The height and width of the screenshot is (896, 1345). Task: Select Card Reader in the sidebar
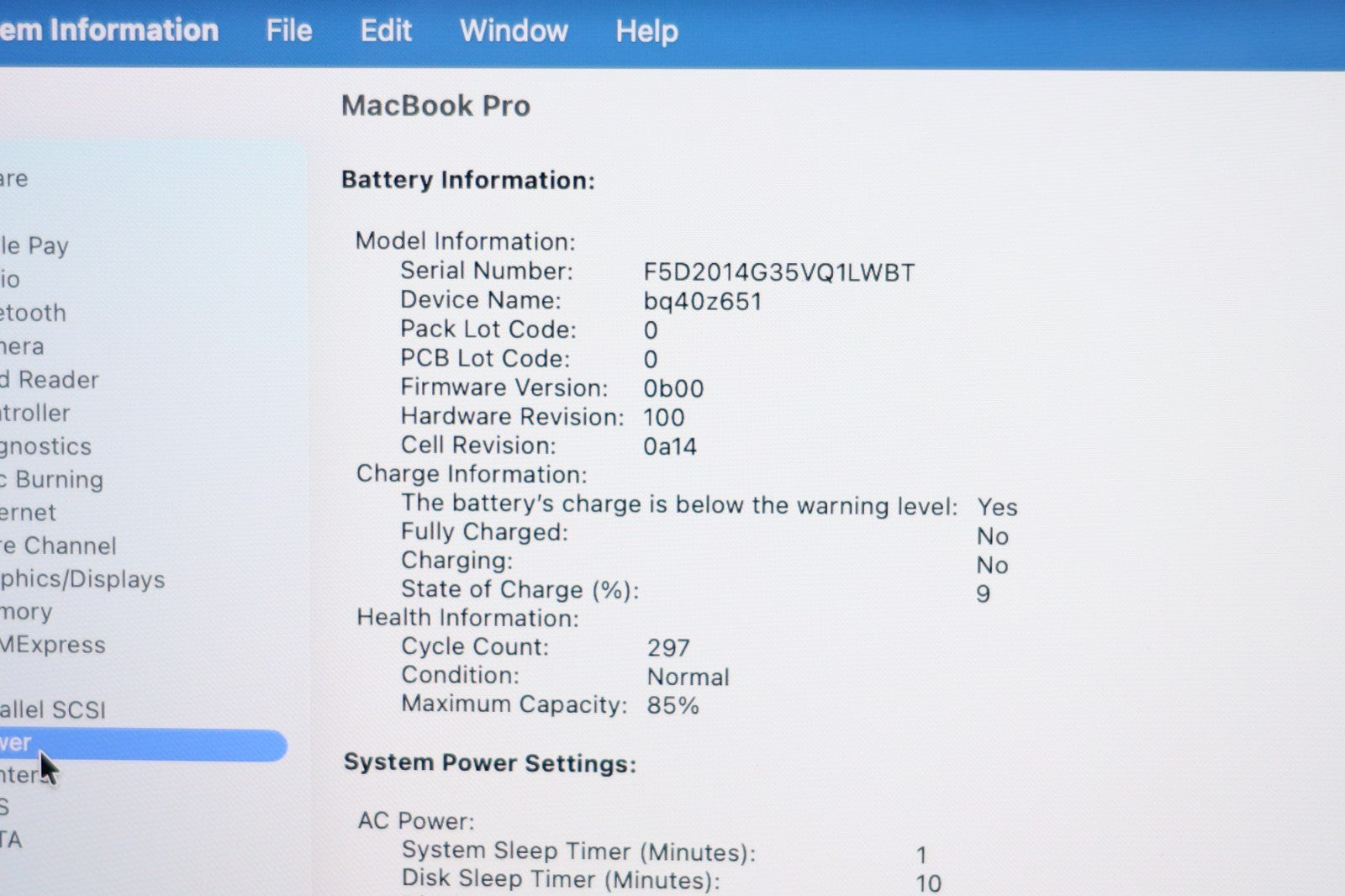tap(50, 380)
